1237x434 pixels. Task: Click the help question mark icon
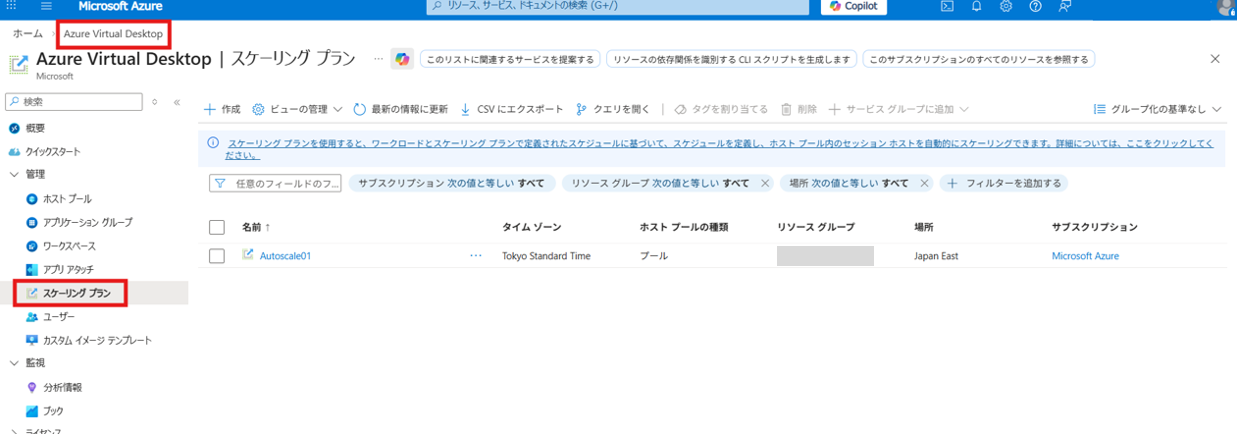coord(1035,6)
